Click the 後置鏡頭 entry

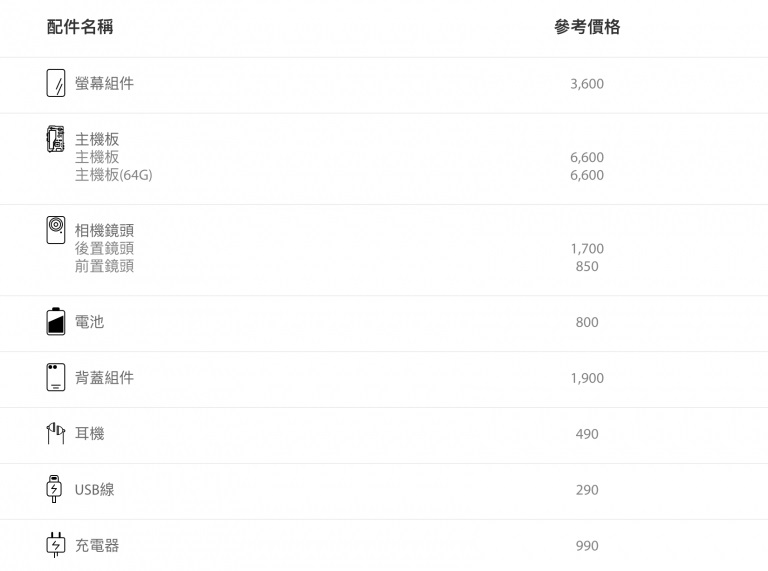pyautogui.click(x=104, y=248)
